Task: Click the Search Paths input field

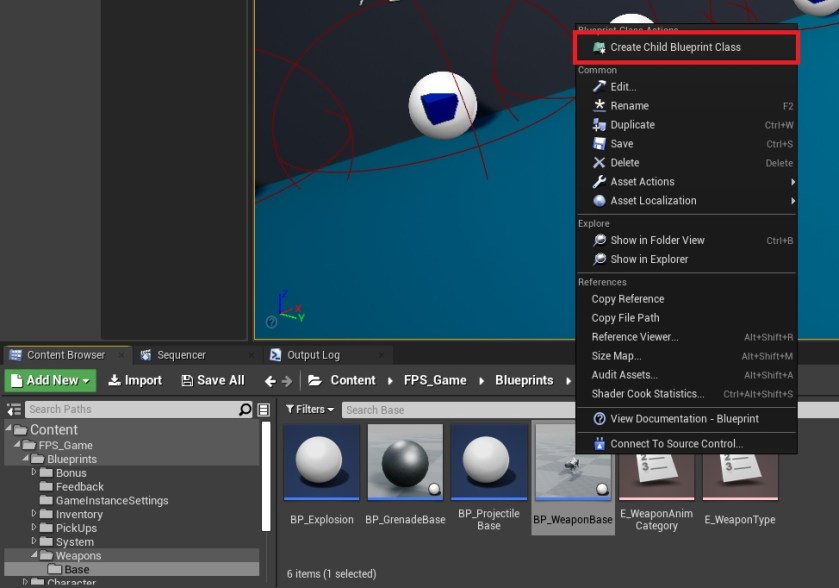Action: (130, 410)
